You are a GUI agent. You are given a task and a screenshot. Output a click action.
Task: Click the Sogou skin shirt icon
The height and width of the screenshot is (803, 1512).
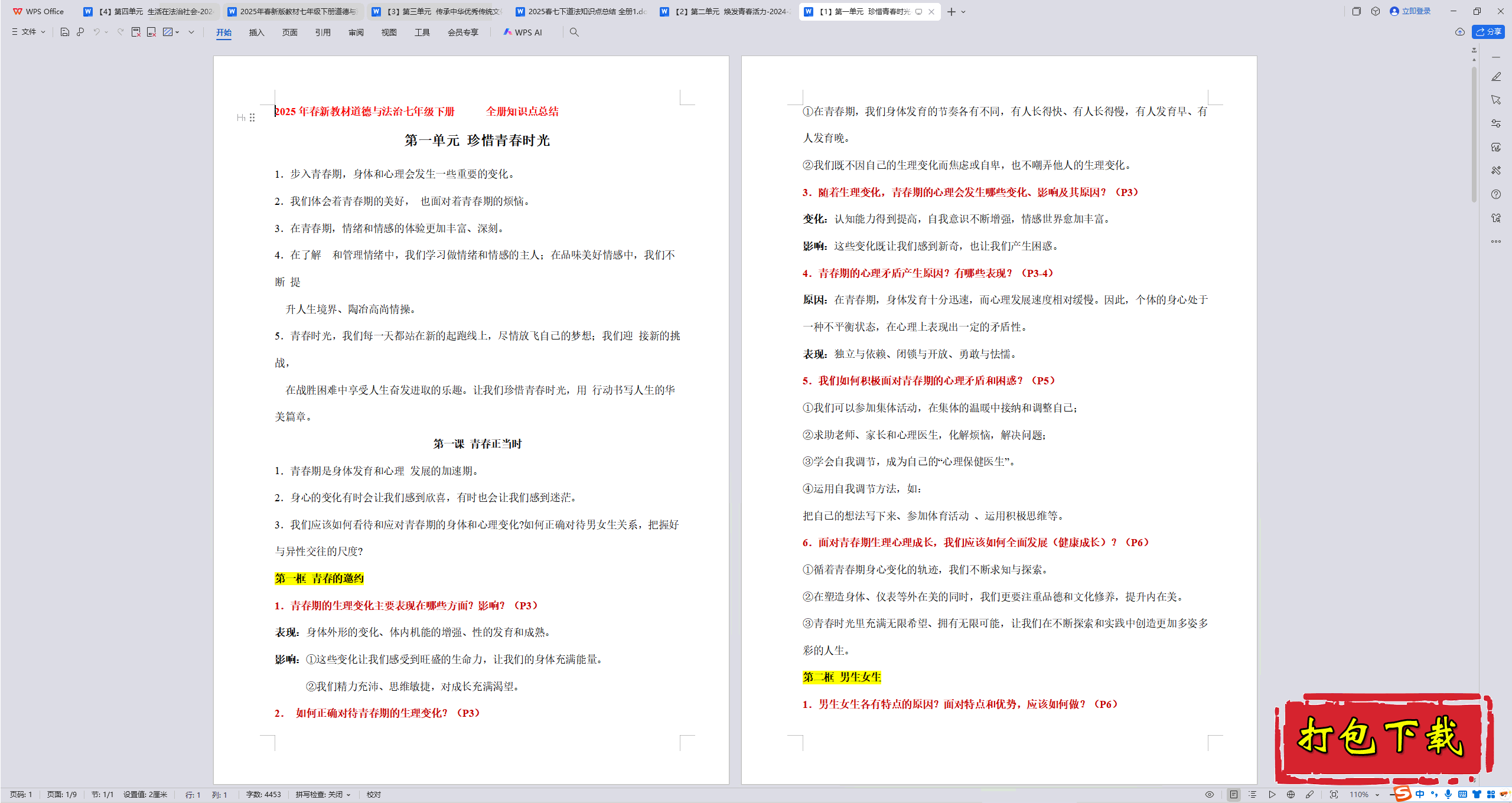(x=1477, y=795)
